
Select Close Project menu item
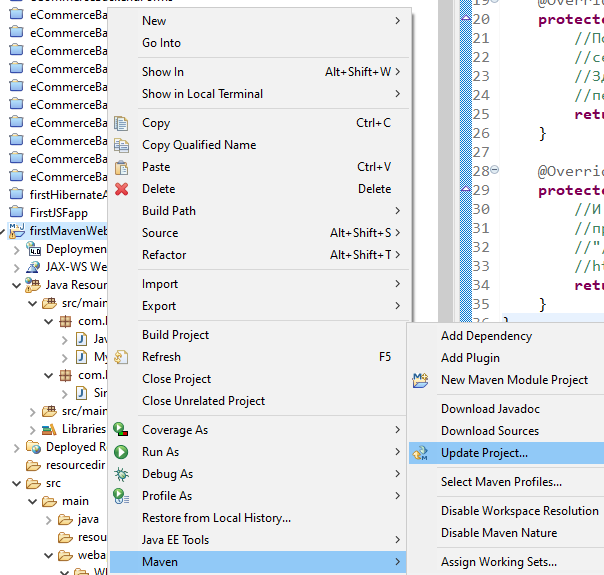pyautogui.click(x=258, y=379)
